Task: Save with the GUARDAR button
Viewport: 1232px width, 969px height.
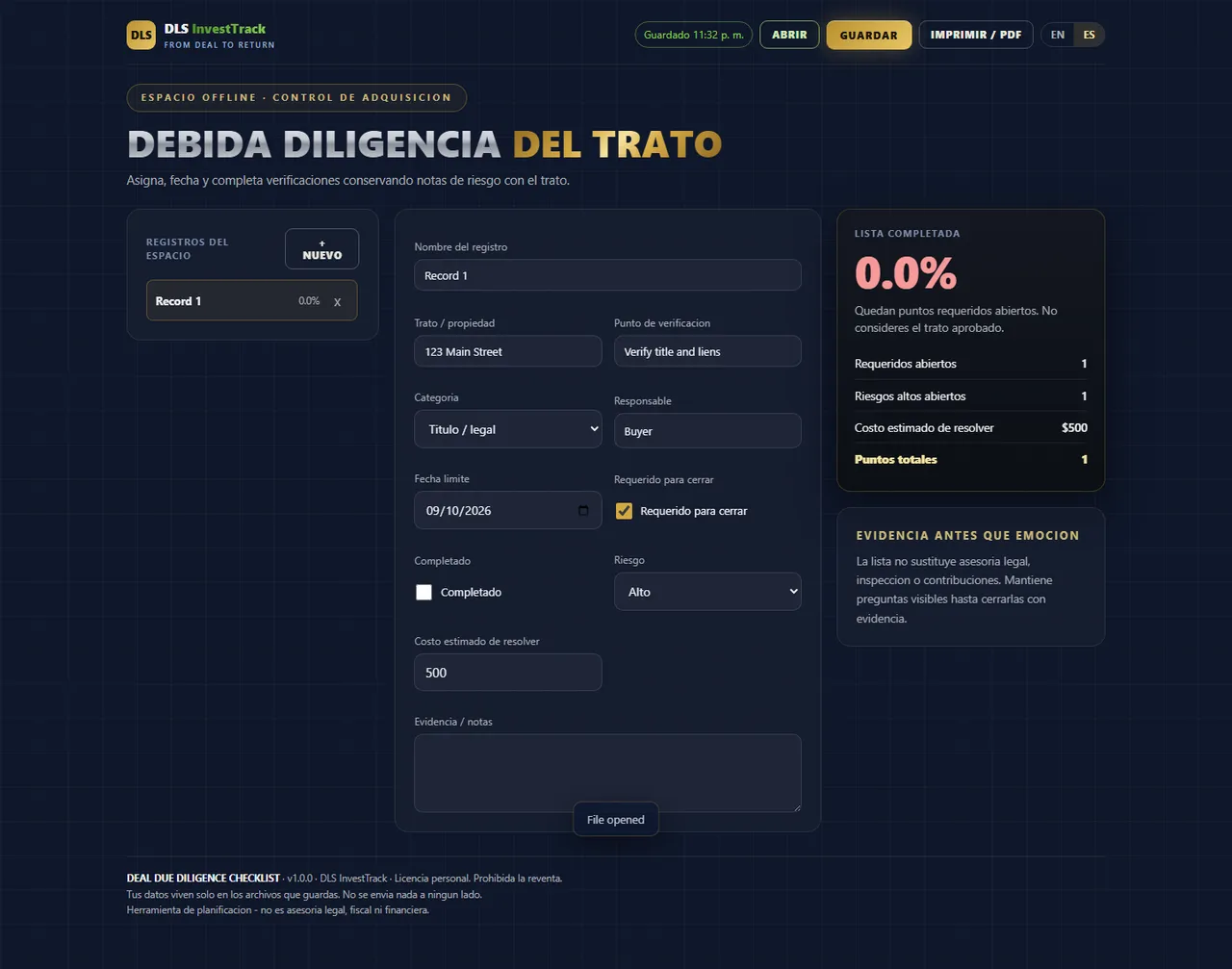Action: pyautogui.click(x=868, y=35)
